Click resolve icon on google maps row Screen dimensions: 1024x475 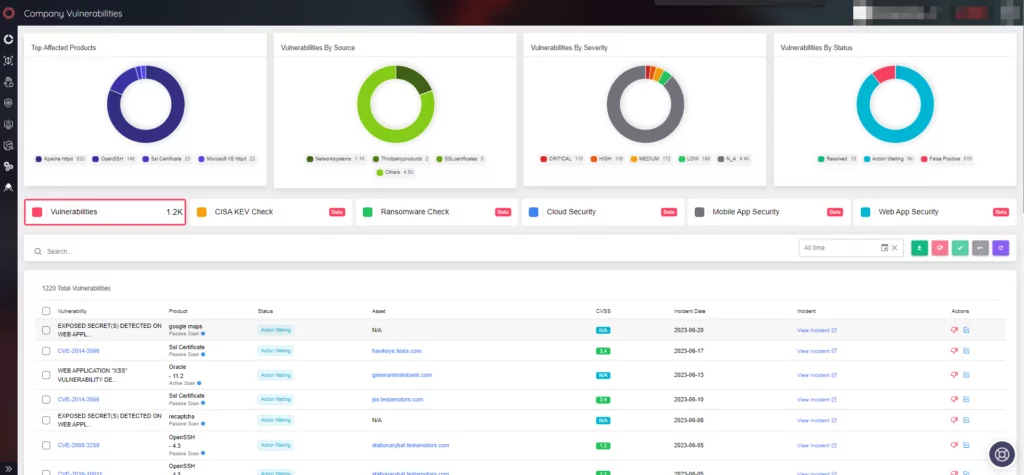(967, 330)
